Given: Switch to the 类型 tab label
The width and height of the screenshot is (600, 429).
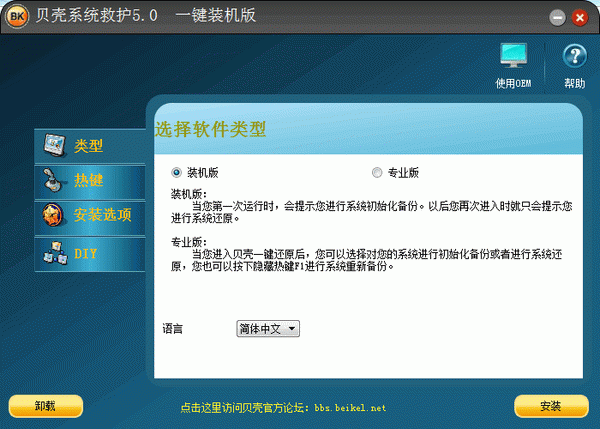Looking at the screenshot, I should (88, 146).
